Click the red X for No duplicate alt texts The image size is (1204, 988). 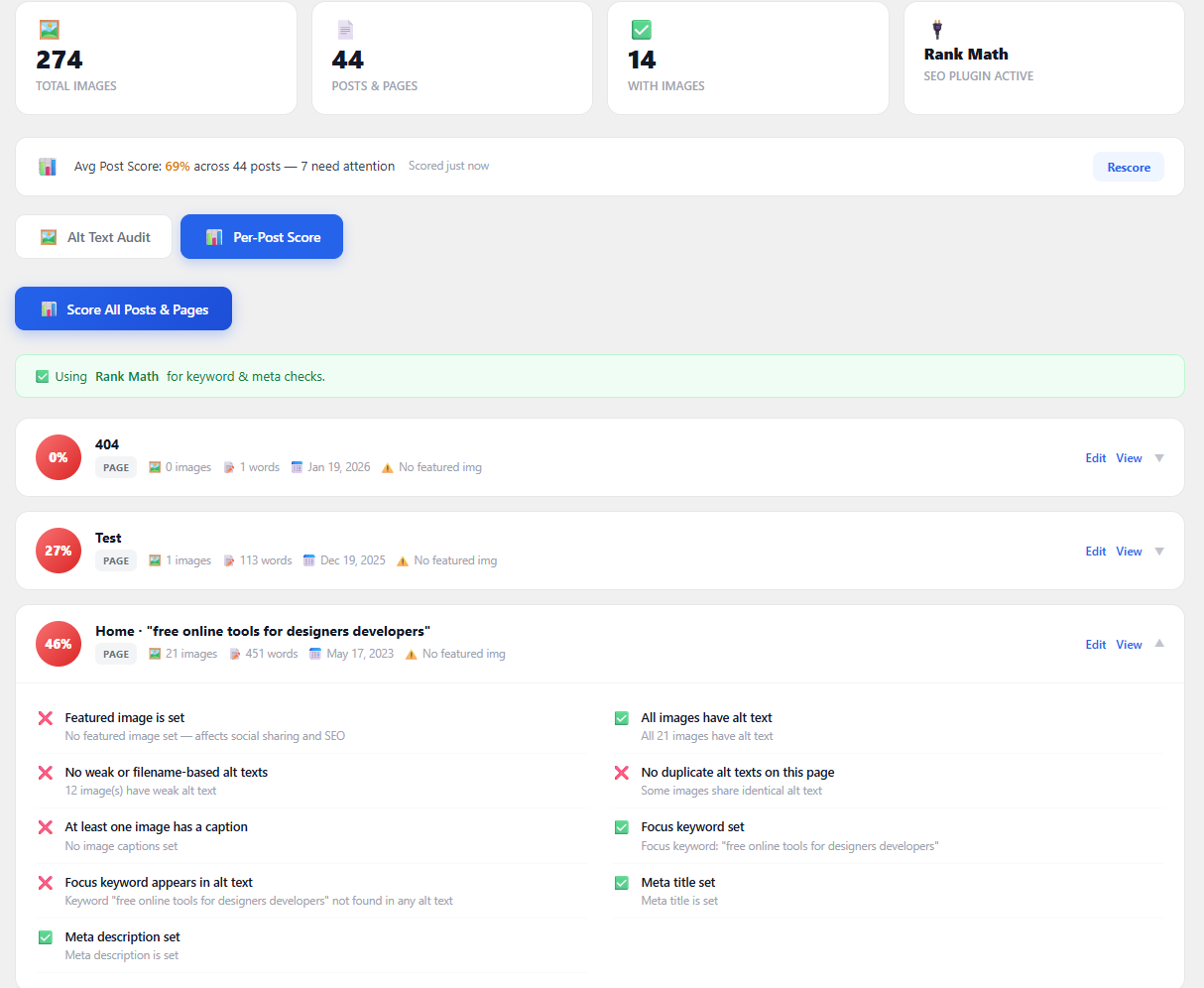(622, 773)
